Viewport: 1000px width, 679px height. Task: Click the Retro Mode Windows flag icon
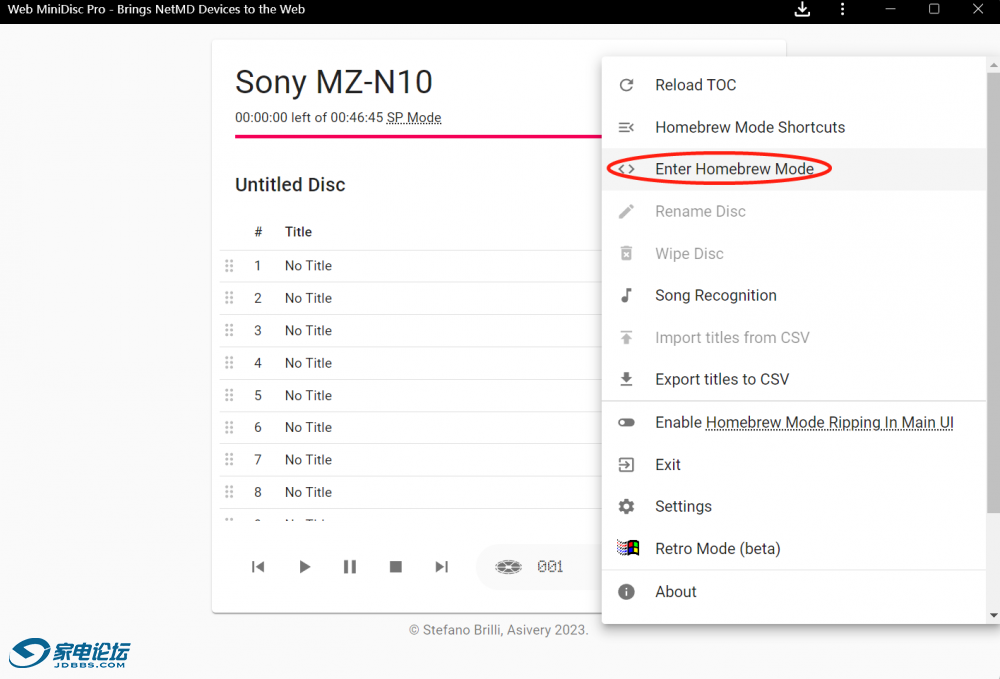[628, 548]
